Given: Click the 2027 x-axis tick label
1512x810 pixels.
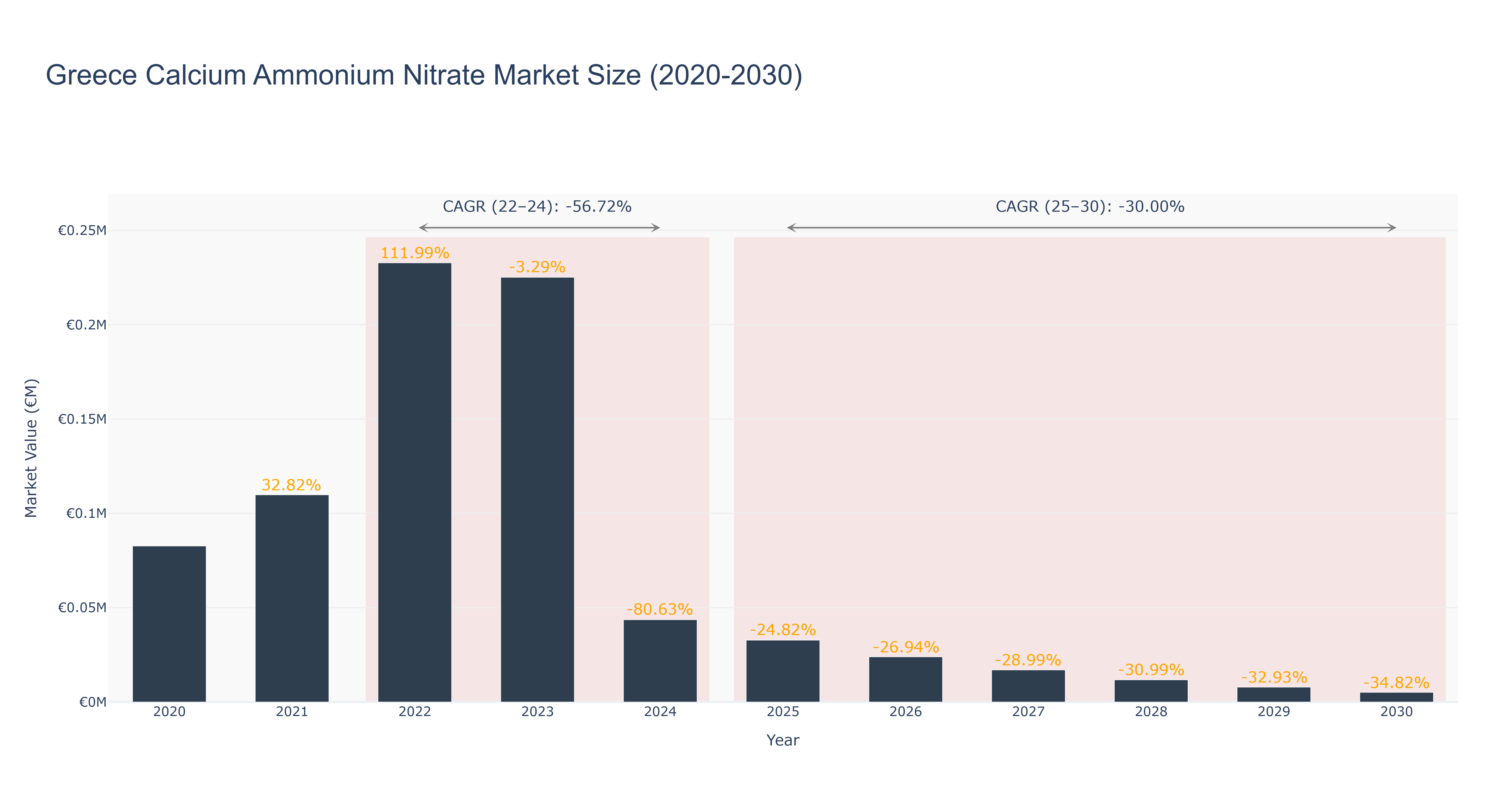Looking at the screenshot, I should click(x=1028, y=712).
